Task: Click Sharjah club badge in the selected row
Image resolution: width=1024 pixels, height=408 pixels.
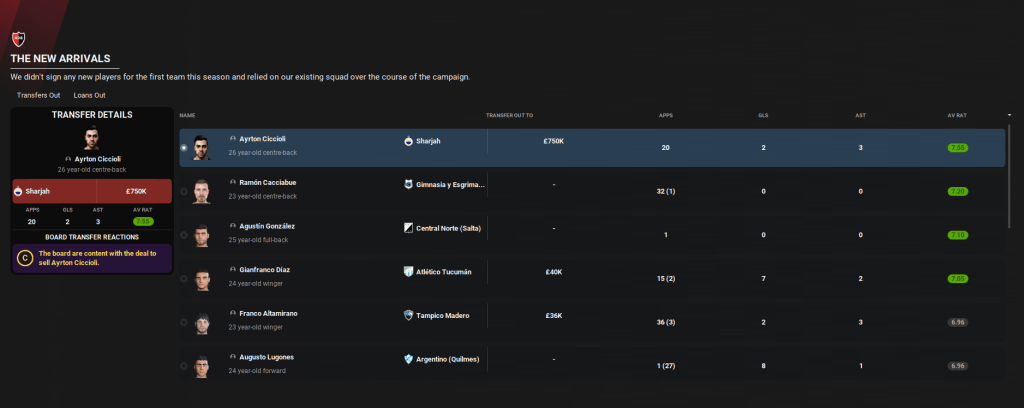Action: [408, 141]
